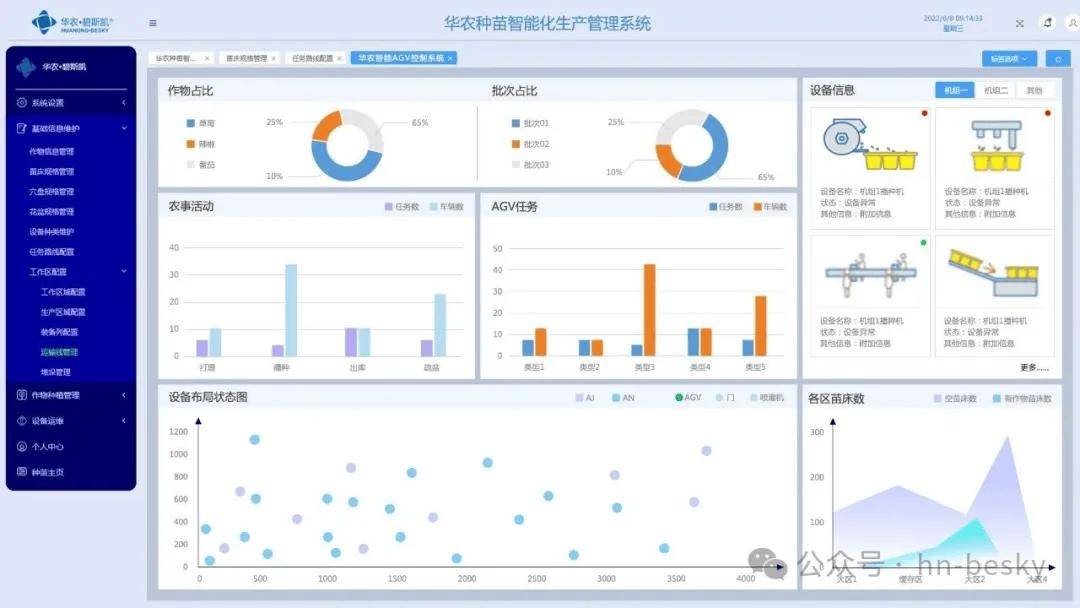This screenshot has width=1080, height=608.
Task: Open 生产区域配置 in the sidebar
Action: click(x=63, y=312)
